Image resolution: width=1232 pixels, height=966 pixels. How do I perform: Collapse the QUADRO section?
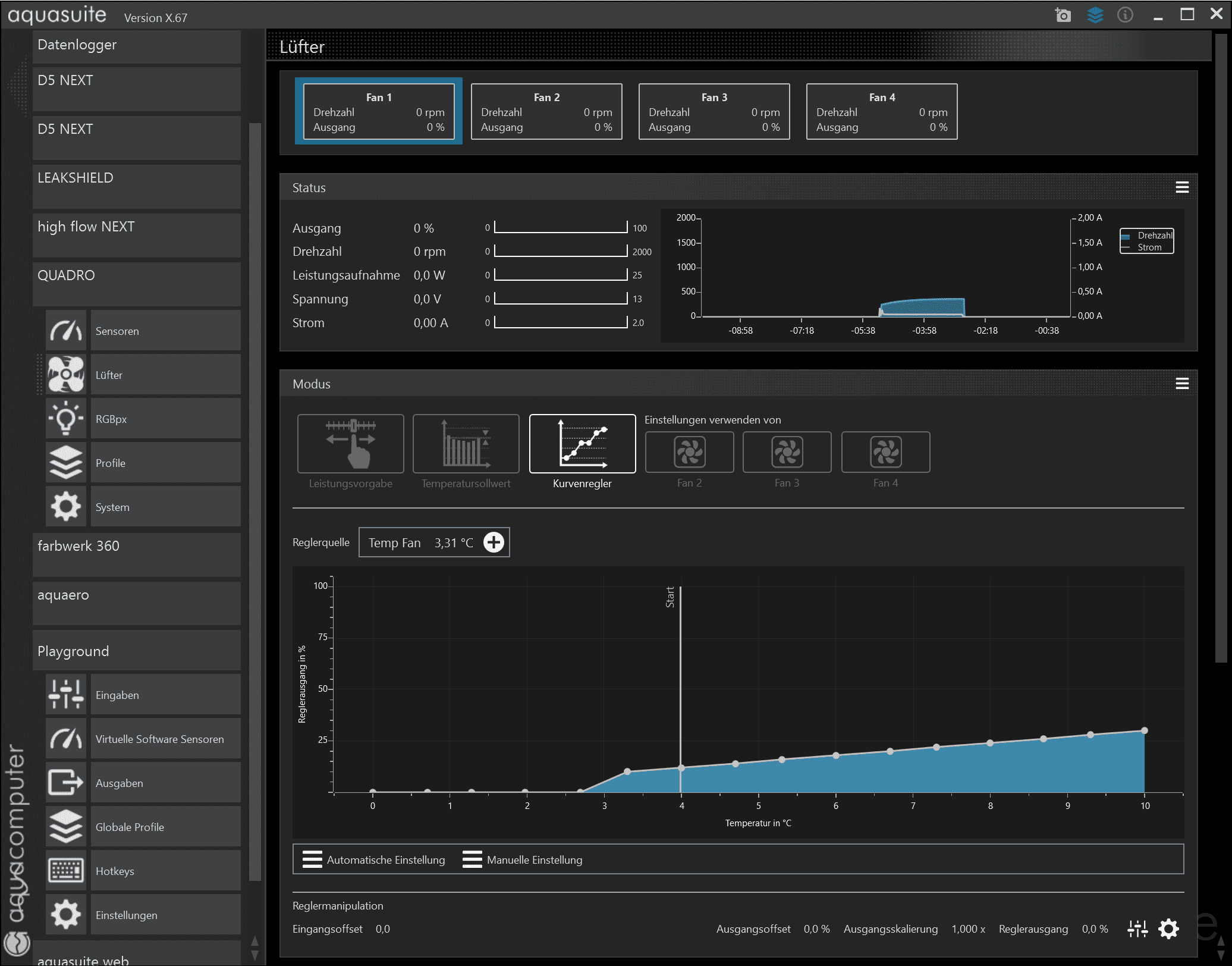pos(137,284)
